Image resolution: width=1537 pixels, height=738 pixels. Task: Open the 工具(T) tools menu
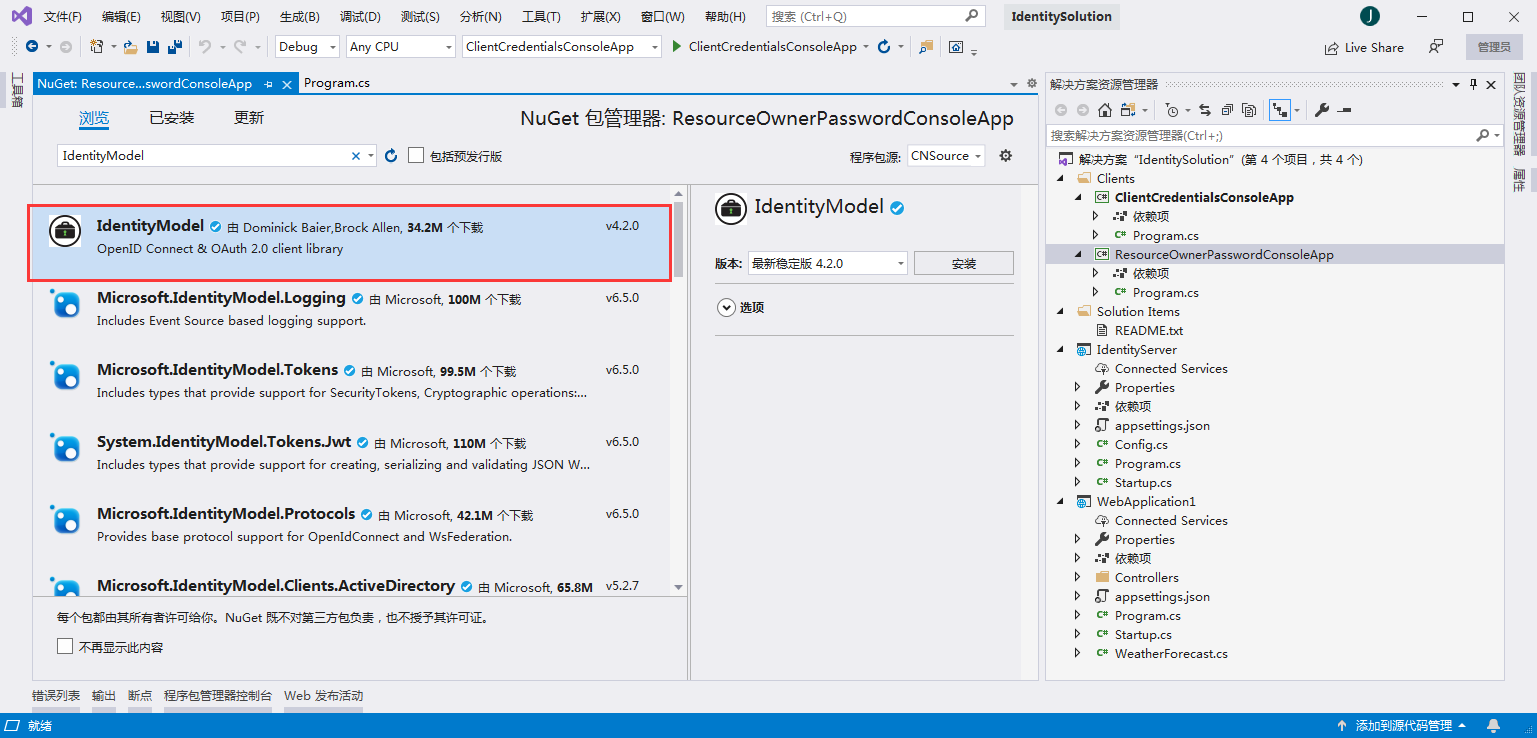[541, 17]
